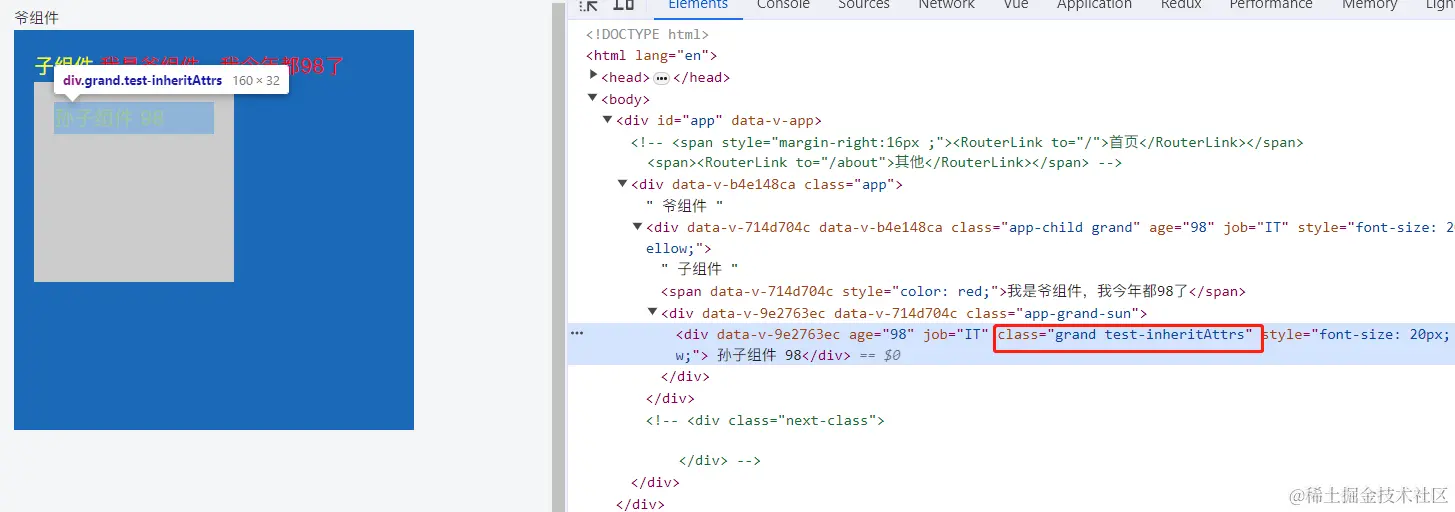The image size is (1455, 512).
Task: Collapse the div id="app" node
Action: click(x=608, y=120)
